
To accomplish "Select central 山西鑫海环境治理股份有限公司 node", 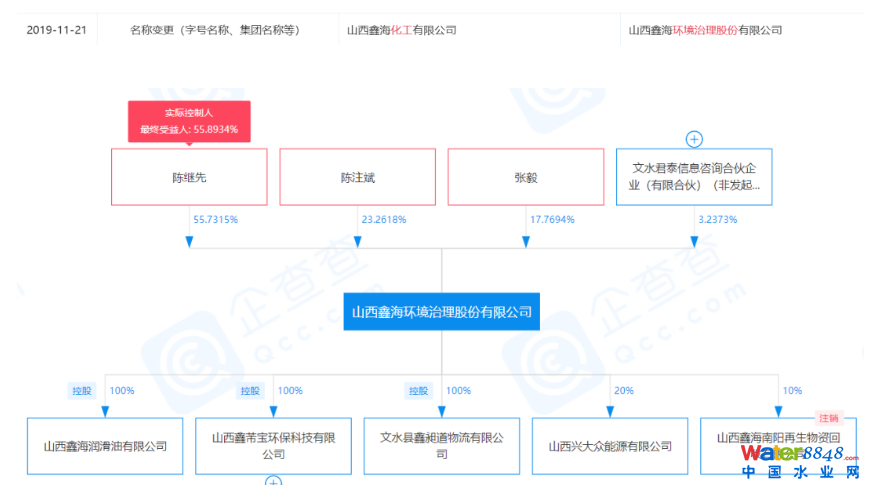I will [441, 312].
